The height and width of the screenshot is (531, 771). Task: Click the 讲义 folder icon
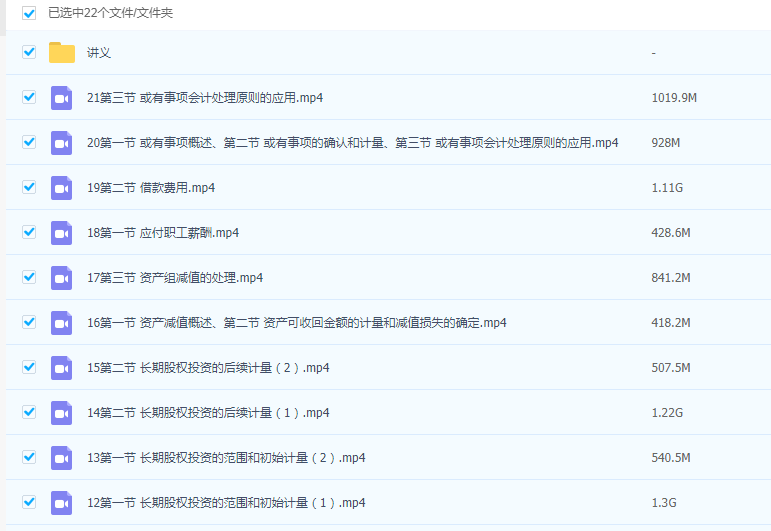pos(62,53)
